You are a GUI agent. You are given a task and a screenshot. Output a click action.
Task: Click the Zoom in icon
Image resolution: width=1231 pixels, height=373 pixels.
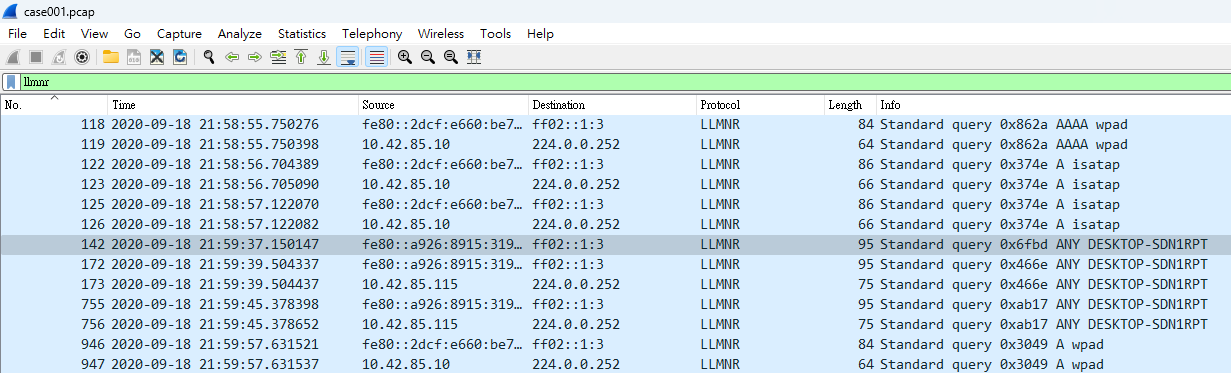(405, 57)
